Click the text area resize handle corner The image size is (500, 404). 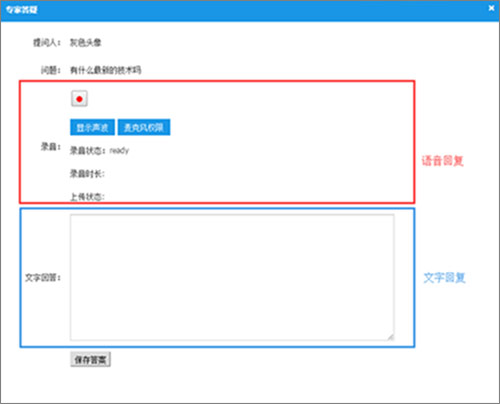point(390,337)
